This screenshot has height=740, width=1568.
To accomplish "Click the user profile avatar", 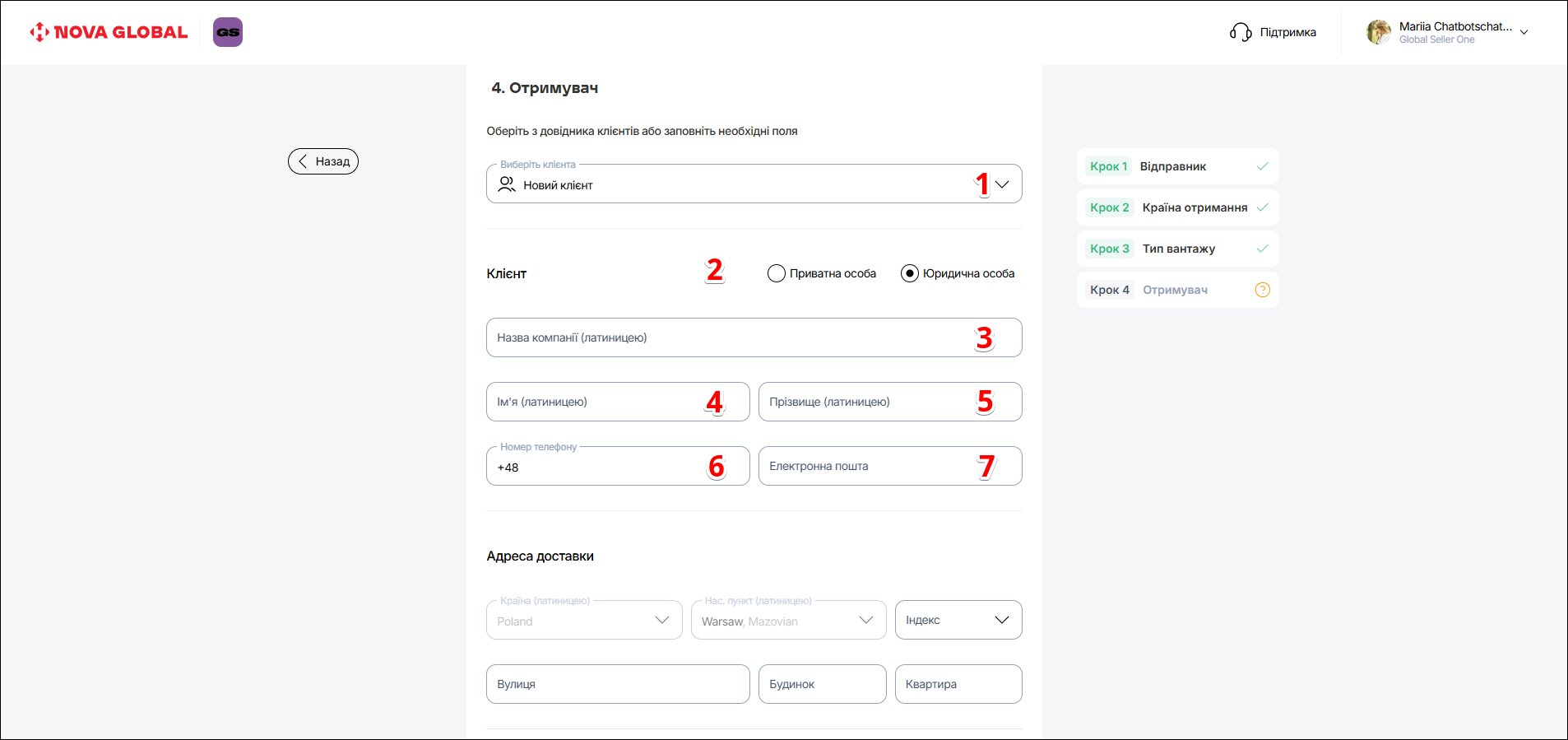I will click(1378, 32).
